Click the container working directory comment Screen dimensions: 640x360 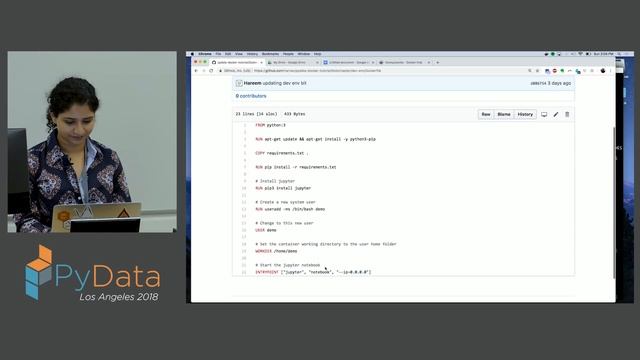pyautogui.click(x=326, y=244)
